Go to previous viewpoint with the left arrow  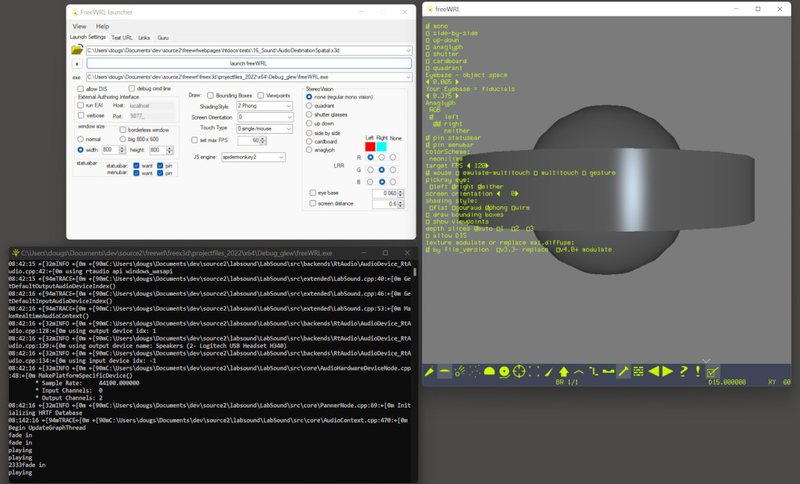tap(653, 372)
